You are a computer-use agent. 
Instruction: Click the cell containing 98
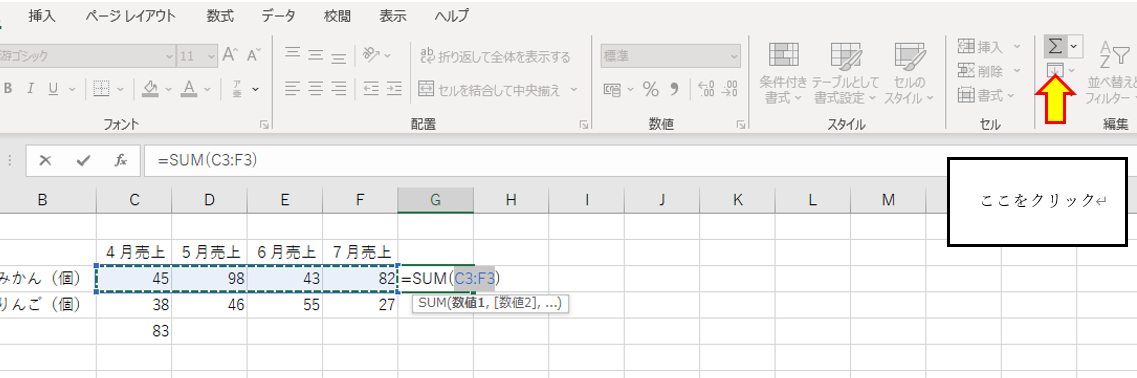coord(210,279)
